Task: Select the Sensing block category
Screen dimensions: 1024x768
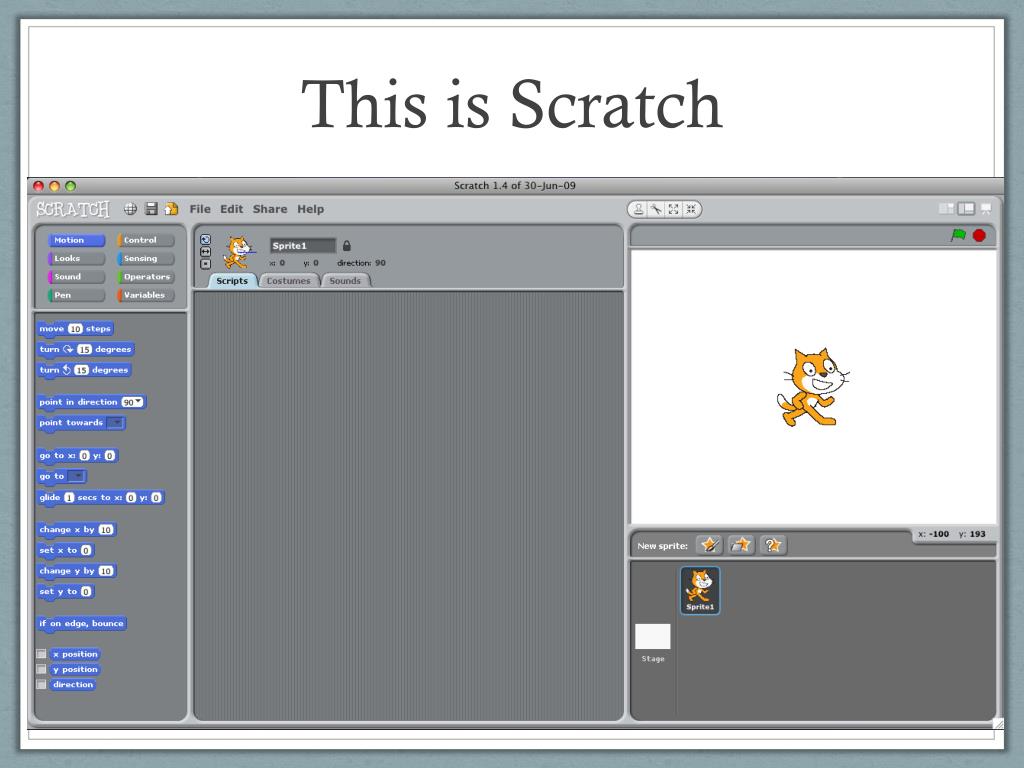Action: point(146,259)
